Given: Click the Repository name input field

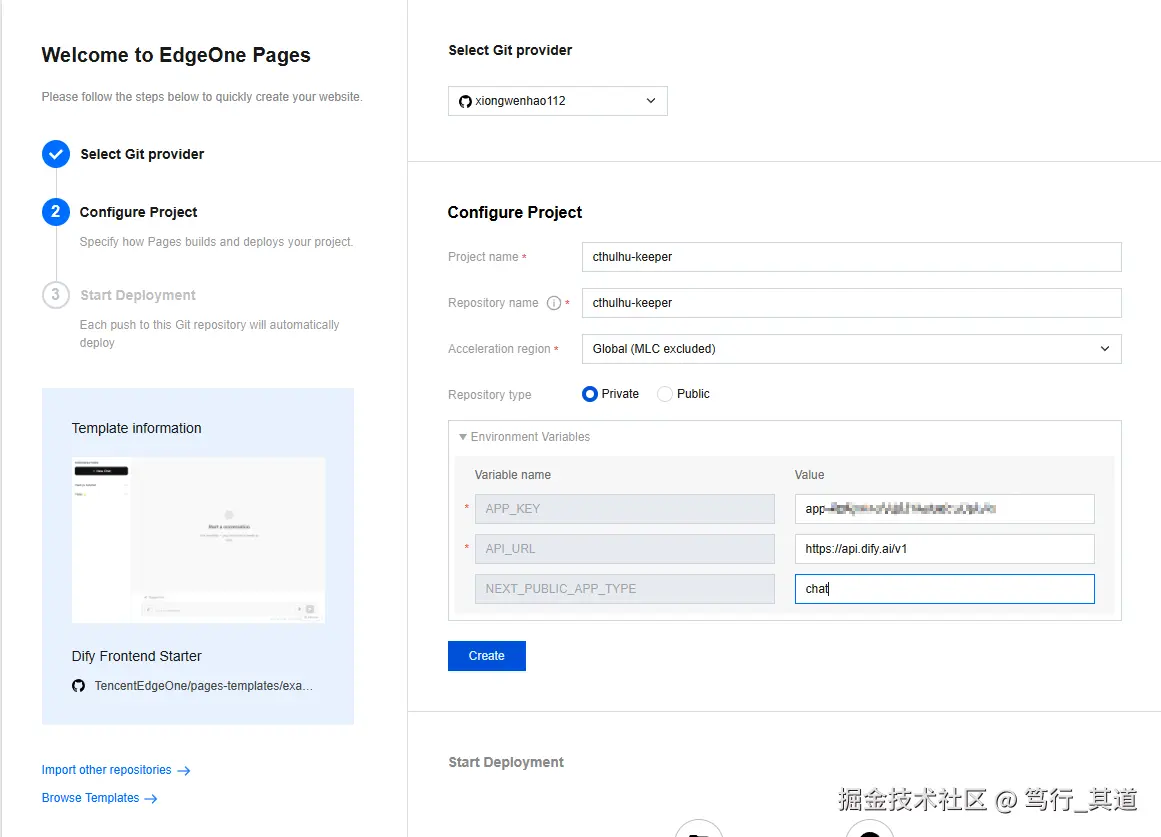Looking at the screenshot, I should click(x=851, y=303).
